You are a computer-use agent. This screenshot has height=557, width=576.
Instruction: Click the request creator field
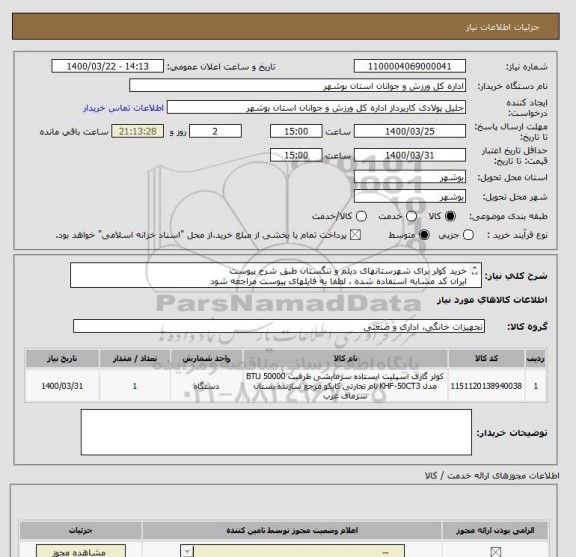316,107
